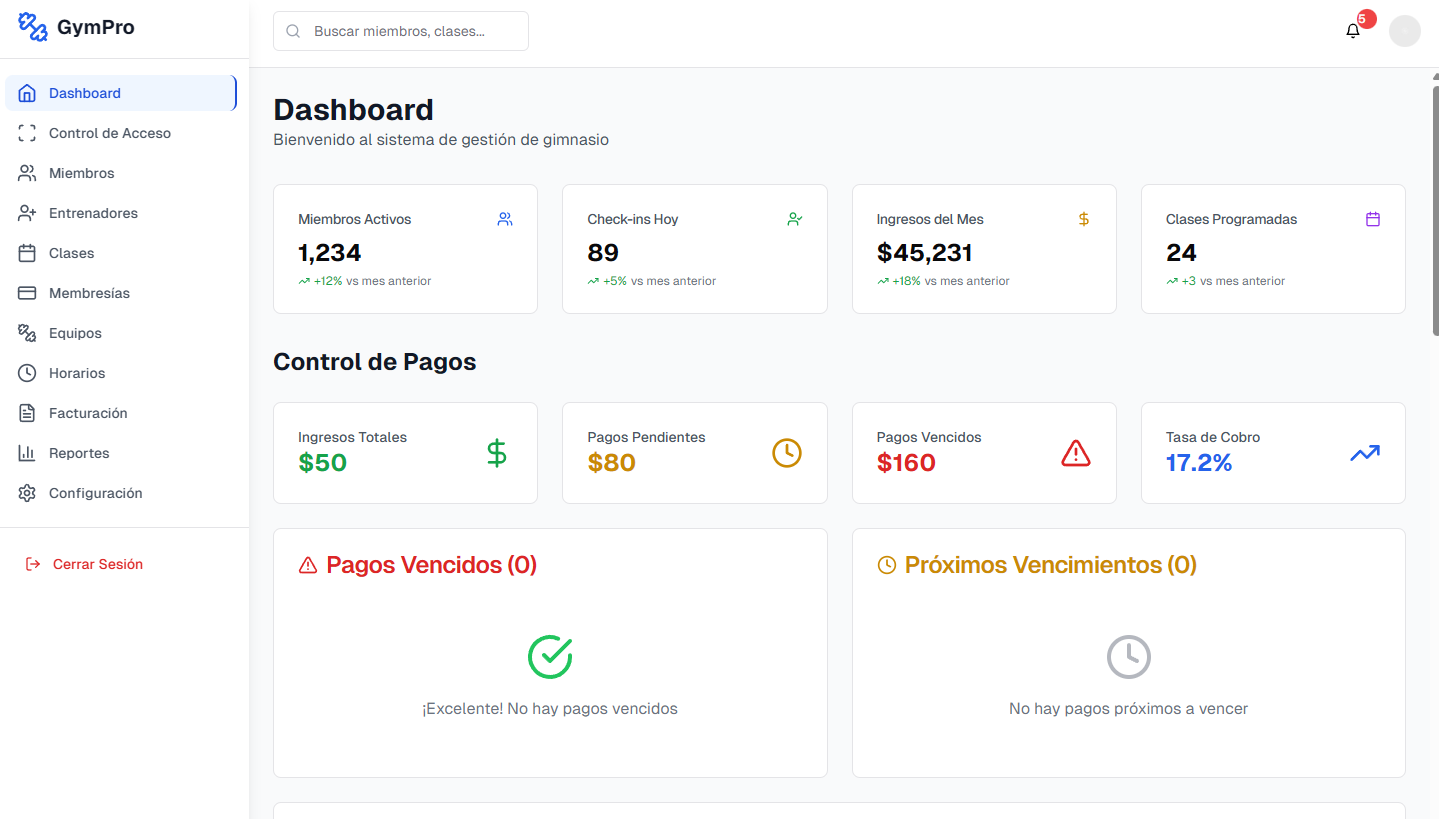
Task: Click the Buscar miembros search field
Action: tap(410, 31)
